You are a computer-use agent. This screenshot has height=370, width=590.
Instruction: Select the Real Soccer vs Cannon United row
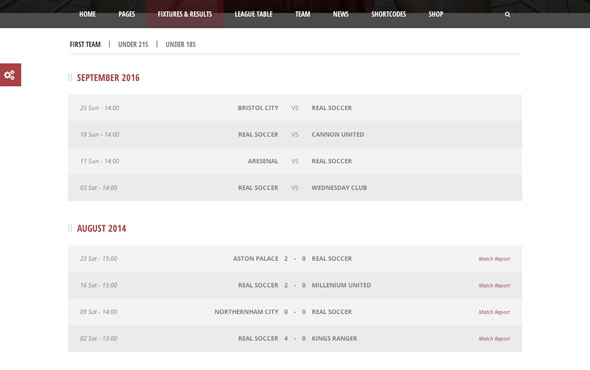pos(295,134)
